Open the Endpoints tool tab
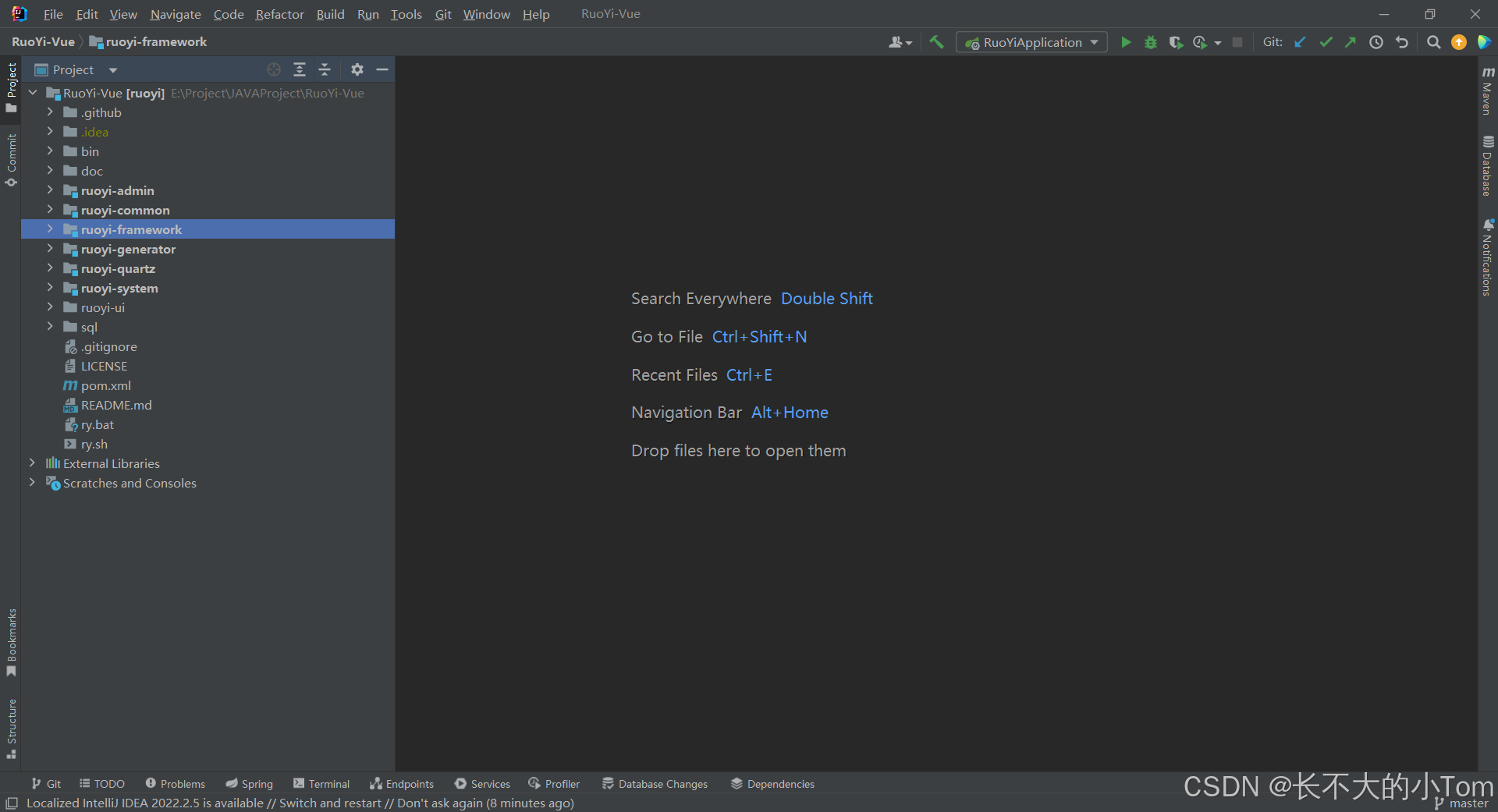 pyautogui.click(x=402, y=784)
